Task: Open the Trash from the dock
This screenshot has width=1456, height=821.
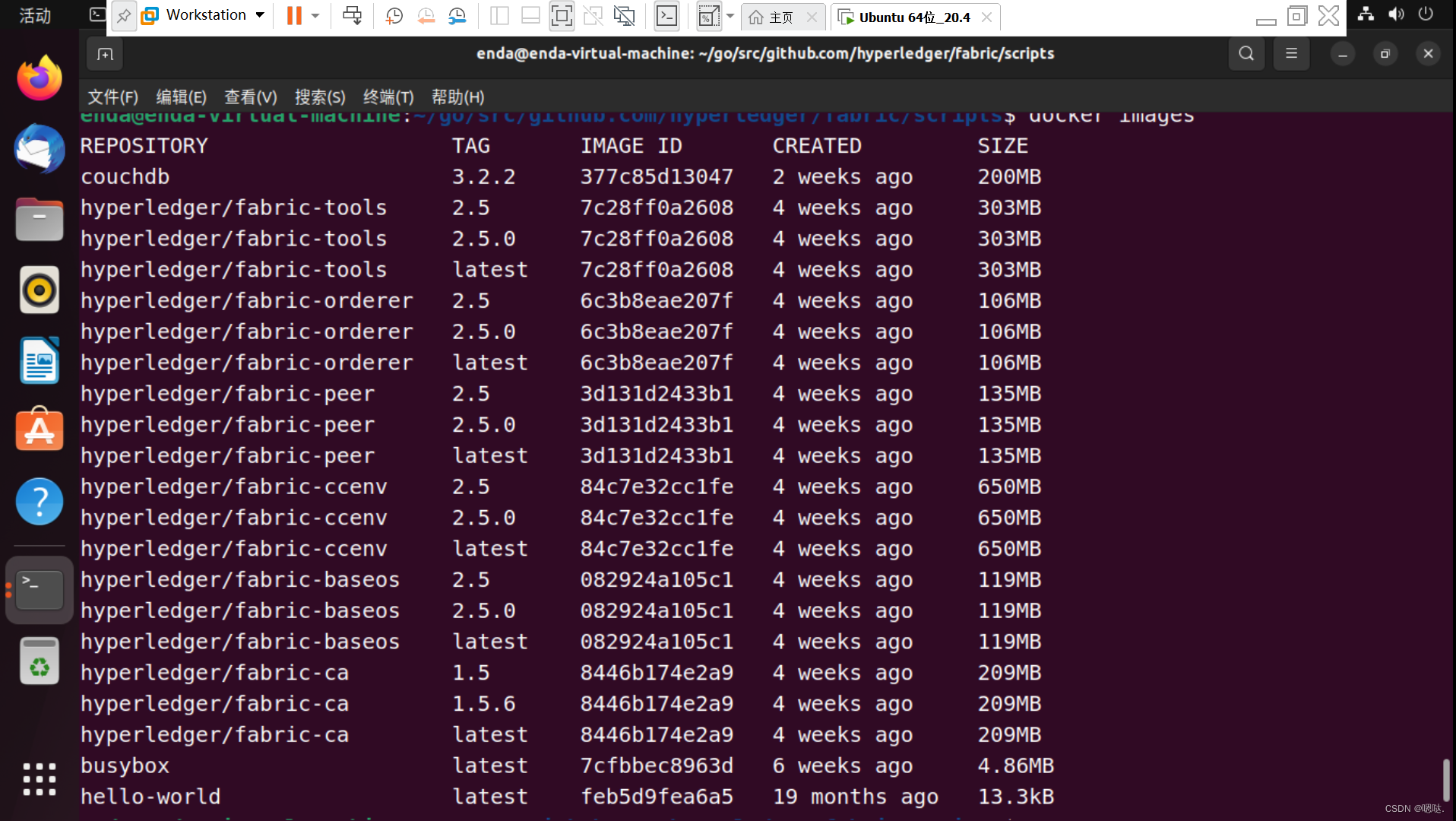Action: 40,661
